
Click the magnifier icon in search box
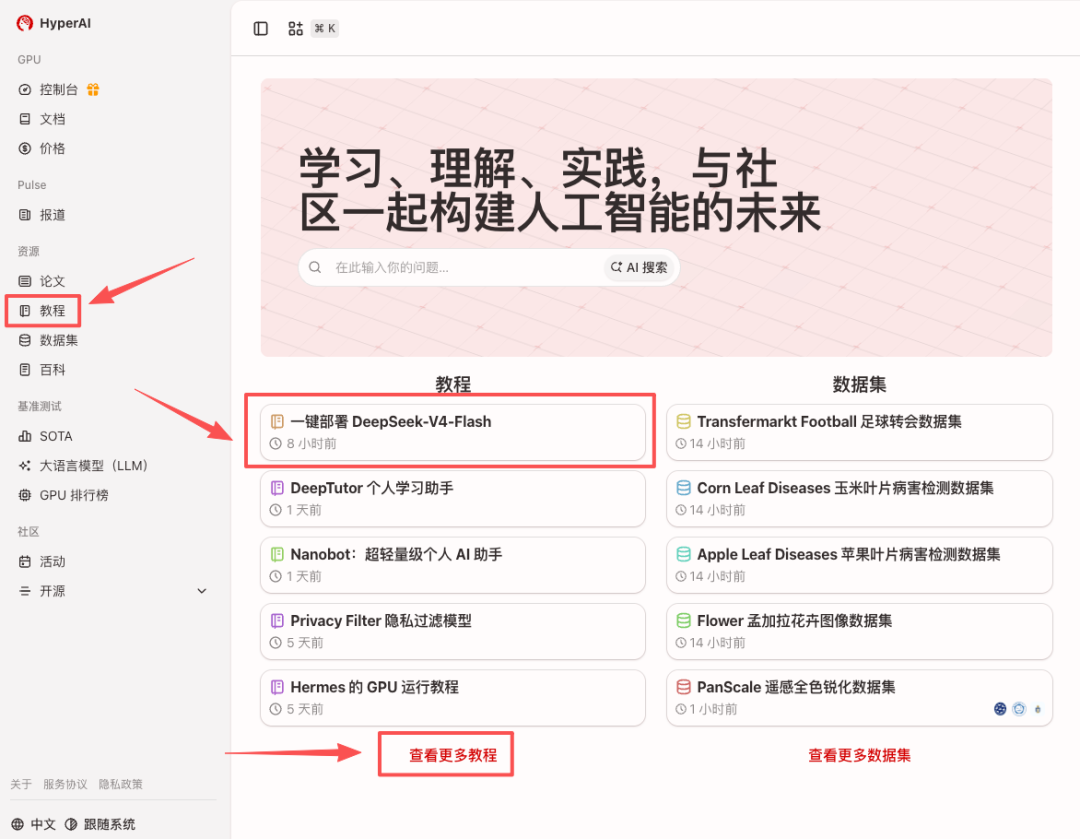click(x=315, y=267)
